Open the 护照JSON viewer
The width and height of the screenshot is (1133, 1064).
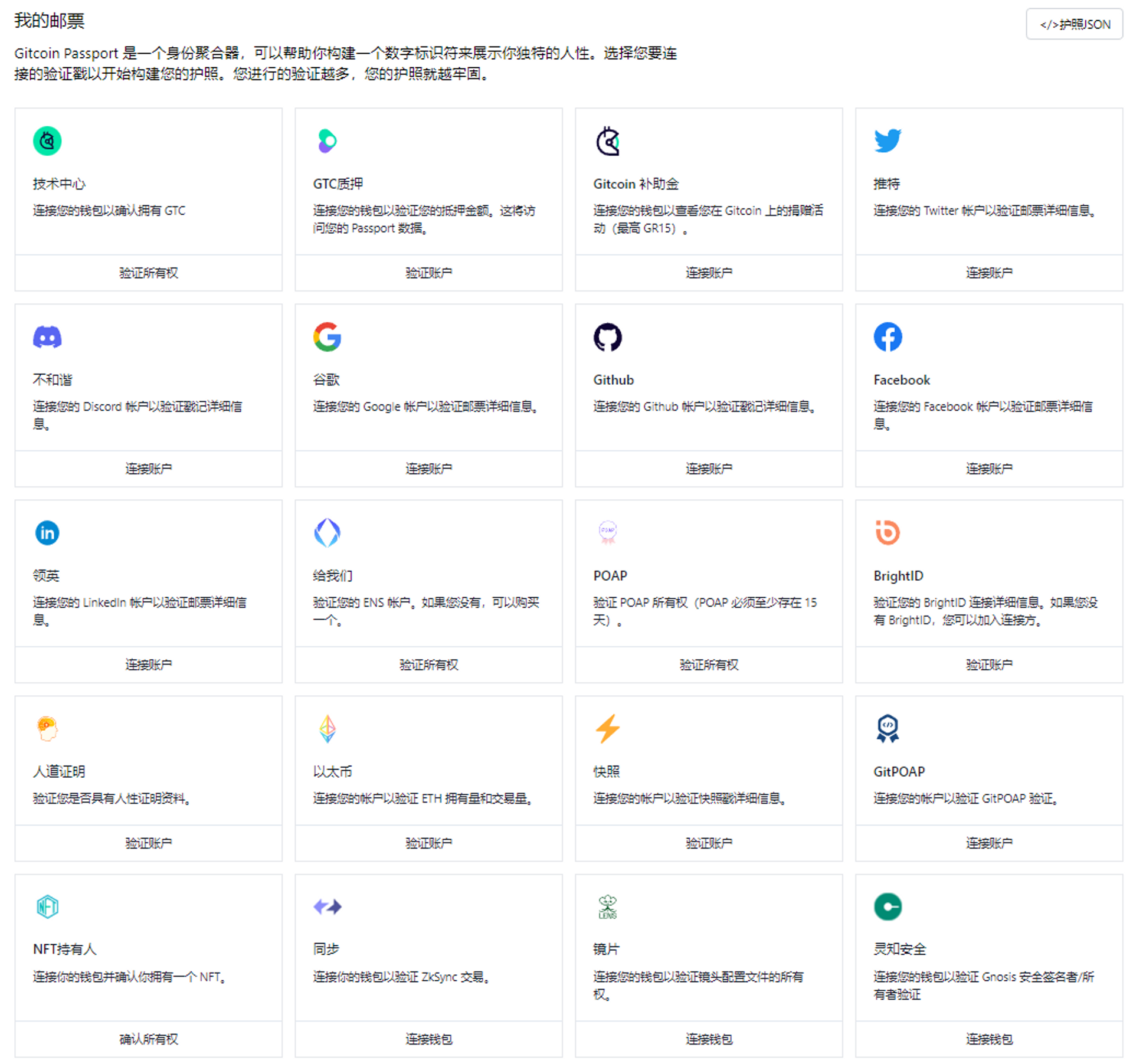coord(1074,24)
